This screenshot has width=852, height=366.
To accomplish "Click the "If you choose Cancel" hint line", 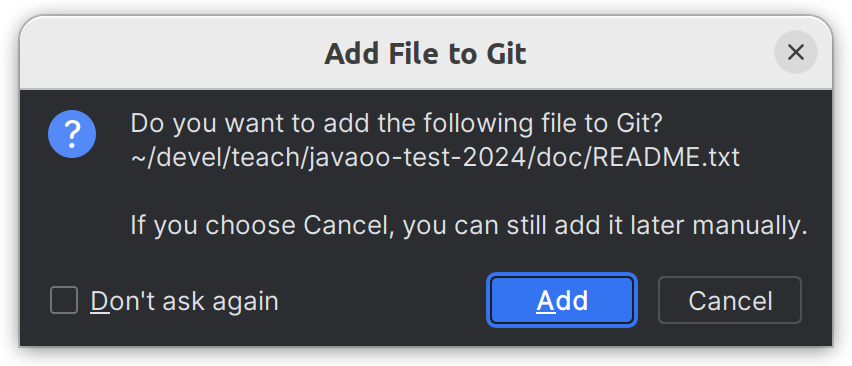I will (x=469, y=225).
